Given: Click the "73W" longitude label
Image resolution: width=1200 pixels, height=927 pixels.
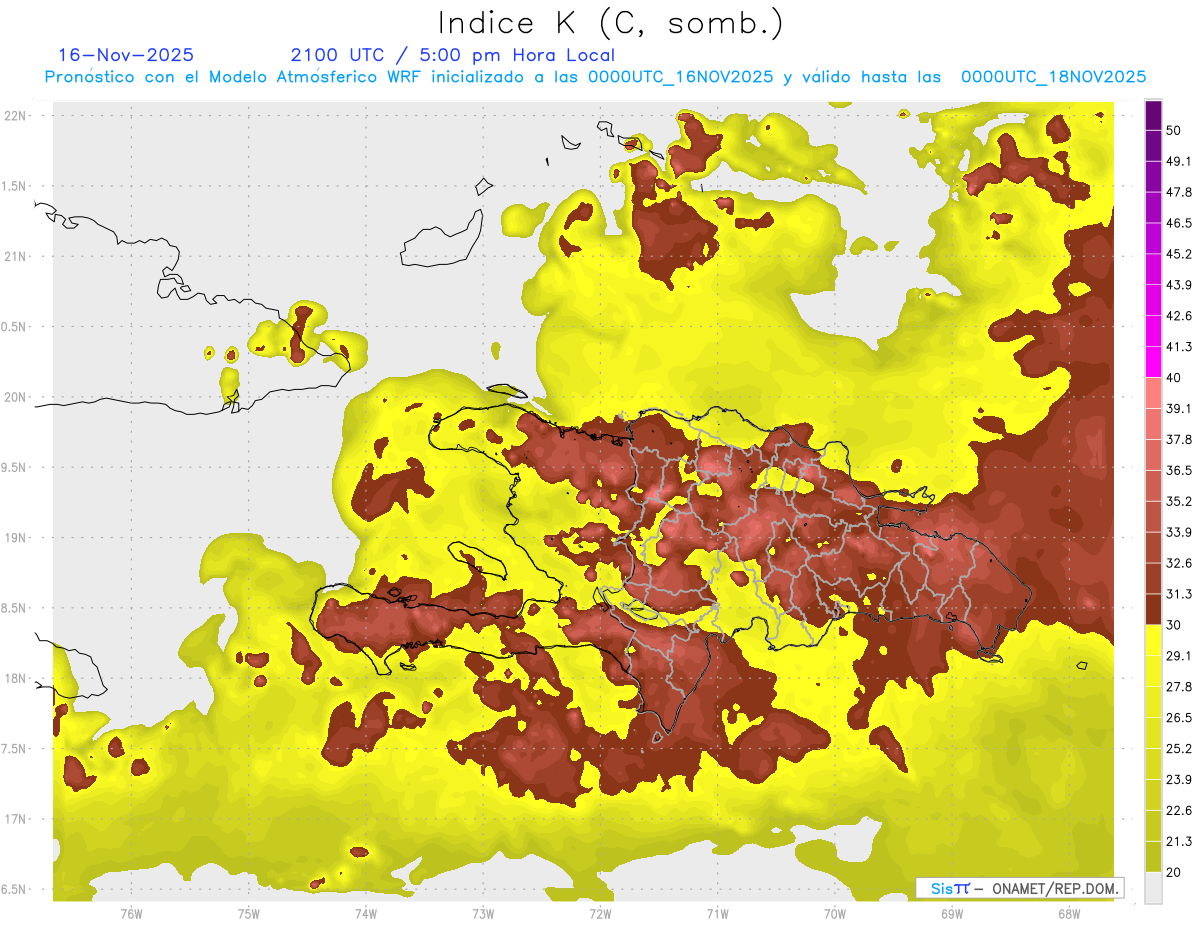Looking at the screenshot, I should [483, 913].
